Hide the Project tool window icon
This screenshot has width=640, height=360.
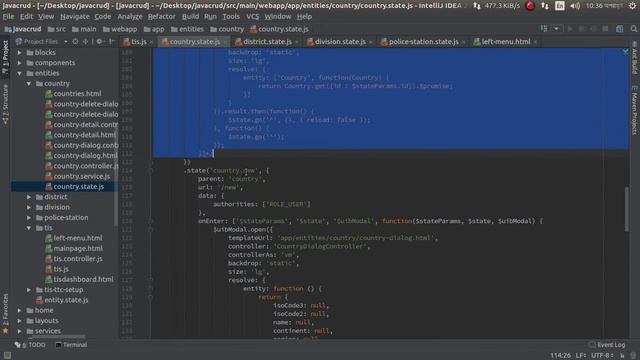coord(112,42)
